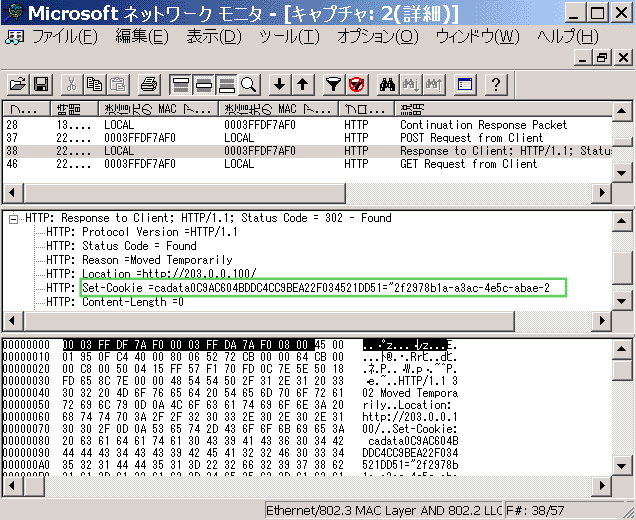The image size is (636, 520).
Task: Open the ウィンドウ(W) menu
Action: tap(478, 37)
